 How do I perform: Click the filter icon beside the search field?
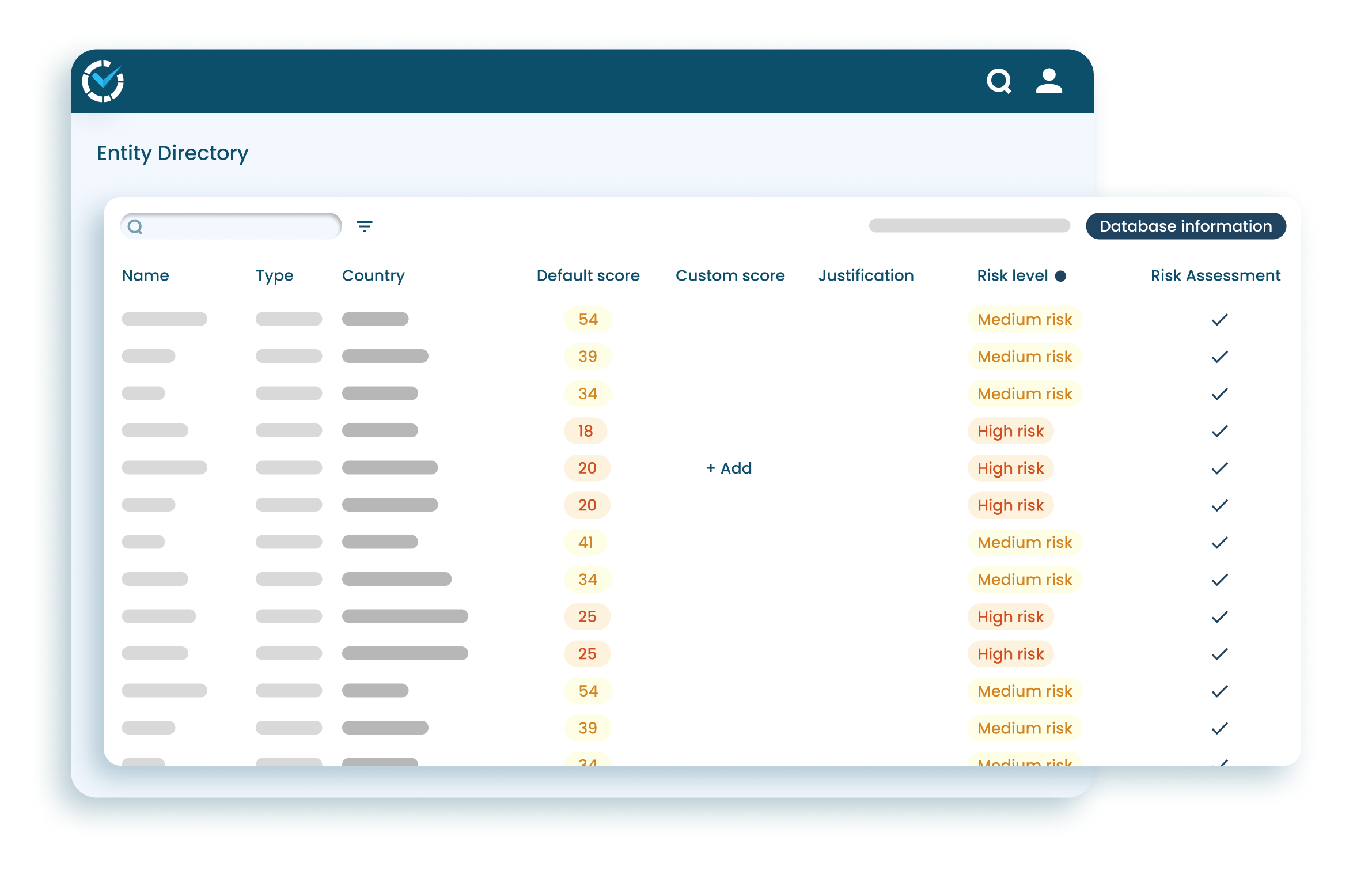[365, 226]
